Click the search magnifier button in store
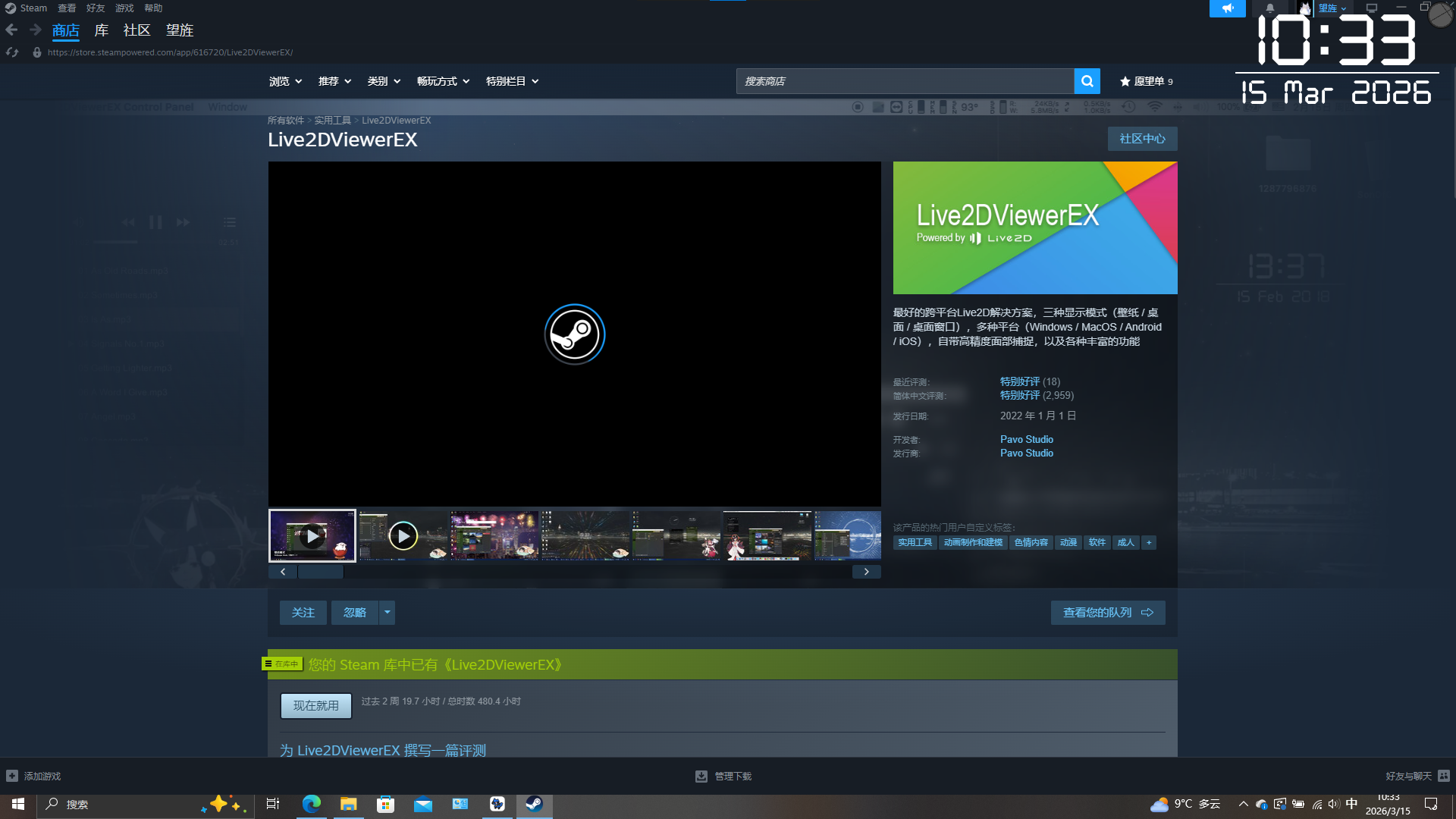 pyautogui.click(x=1087, y=81)
